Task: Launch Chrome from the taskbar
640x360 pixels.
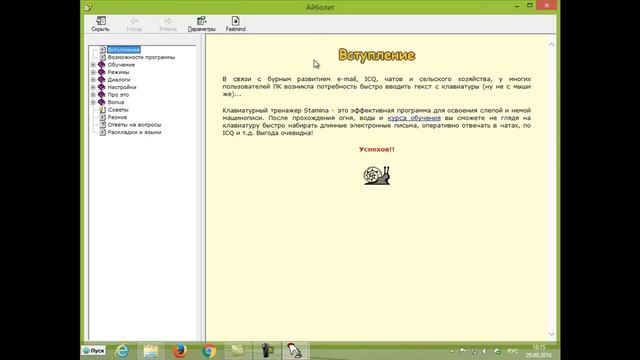Action: tap(209, 351)
